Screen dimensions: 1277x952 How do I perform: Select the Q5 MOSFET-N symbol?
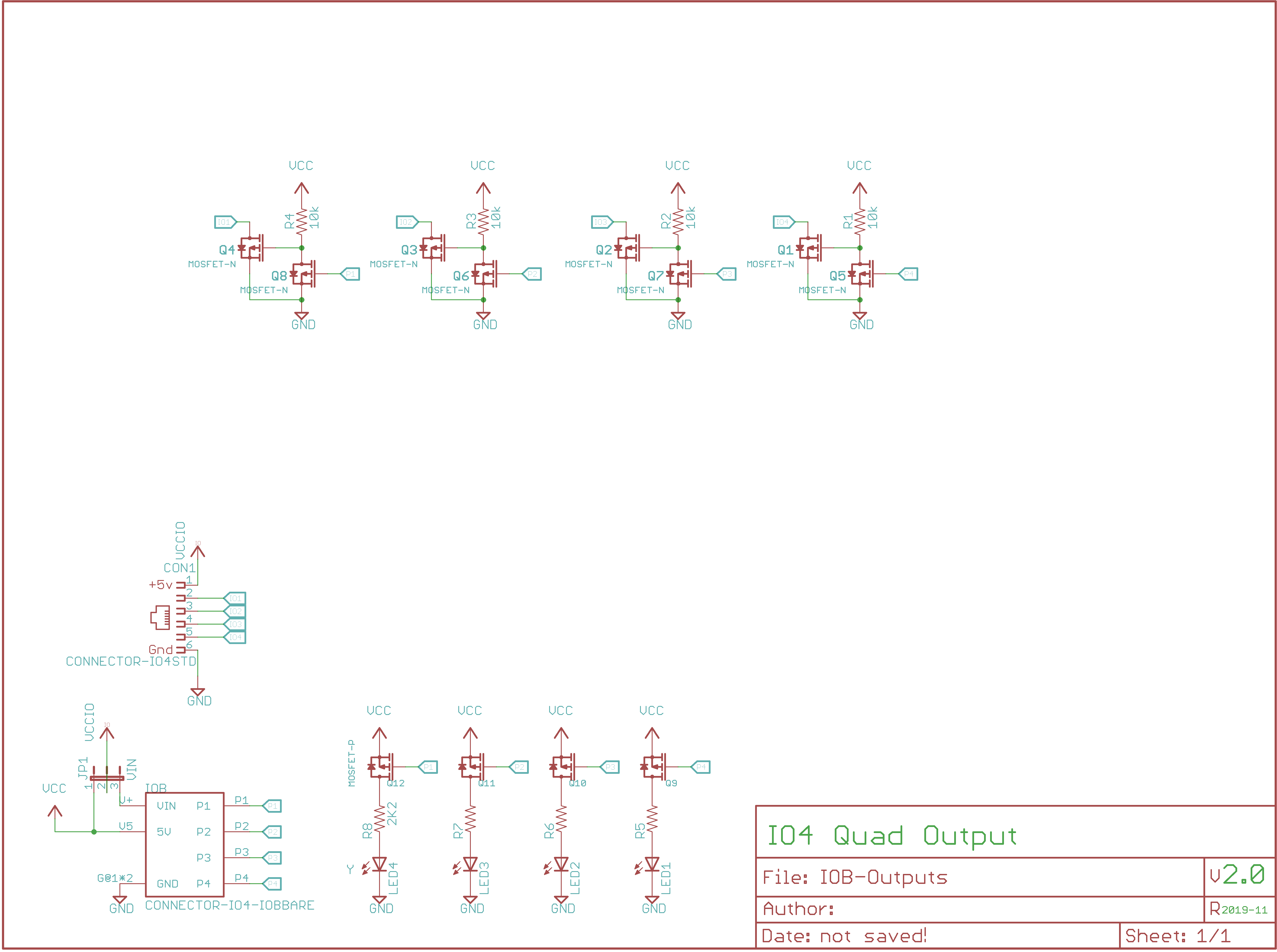coord(861,274)
